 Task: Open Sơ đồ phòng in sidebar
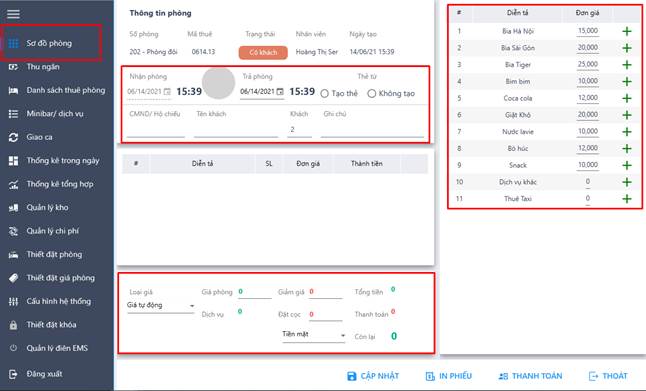coord(49,43)
